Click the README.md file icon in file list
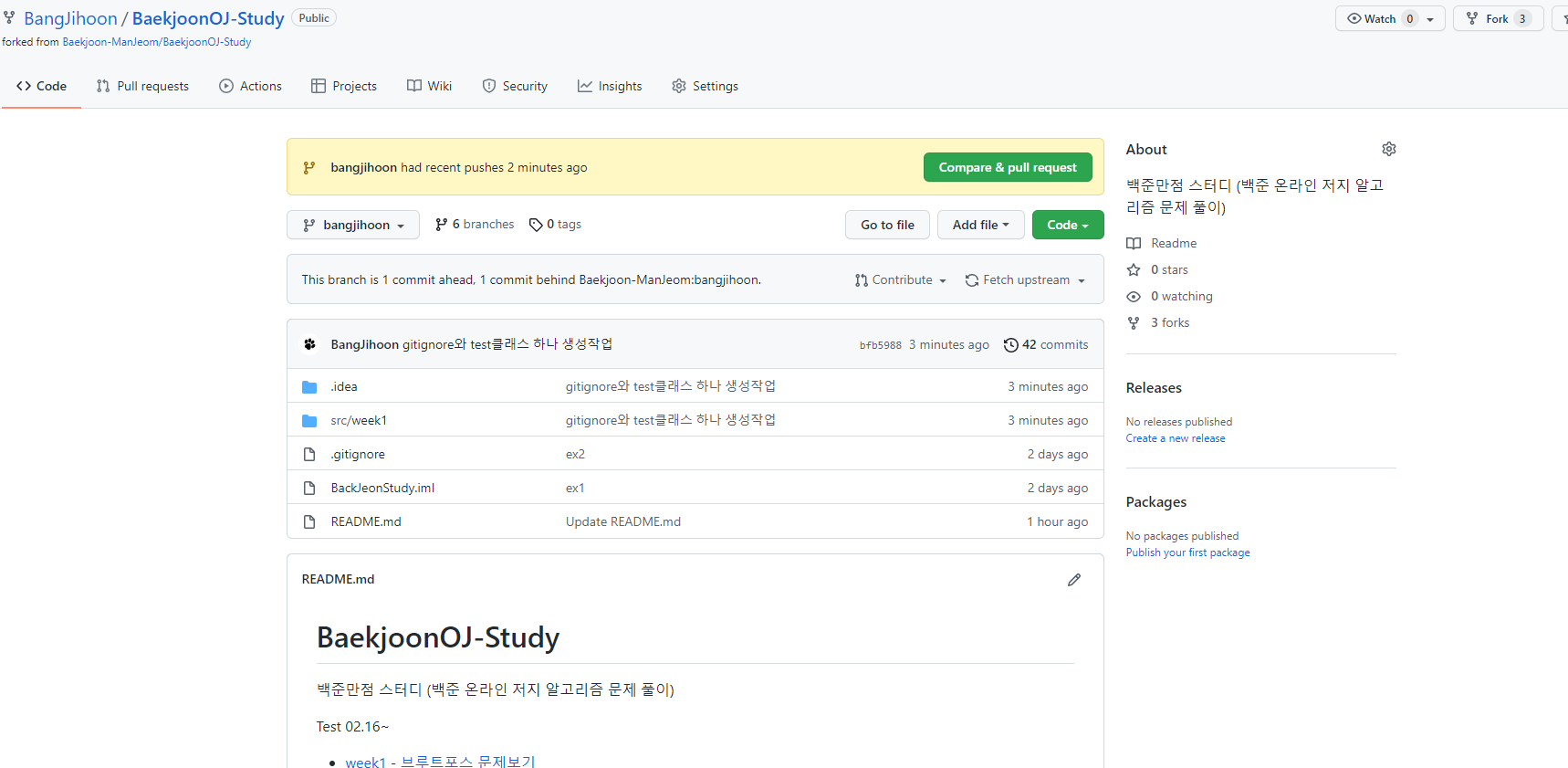Screen dimensions: 1568x768 click(309, 521)
